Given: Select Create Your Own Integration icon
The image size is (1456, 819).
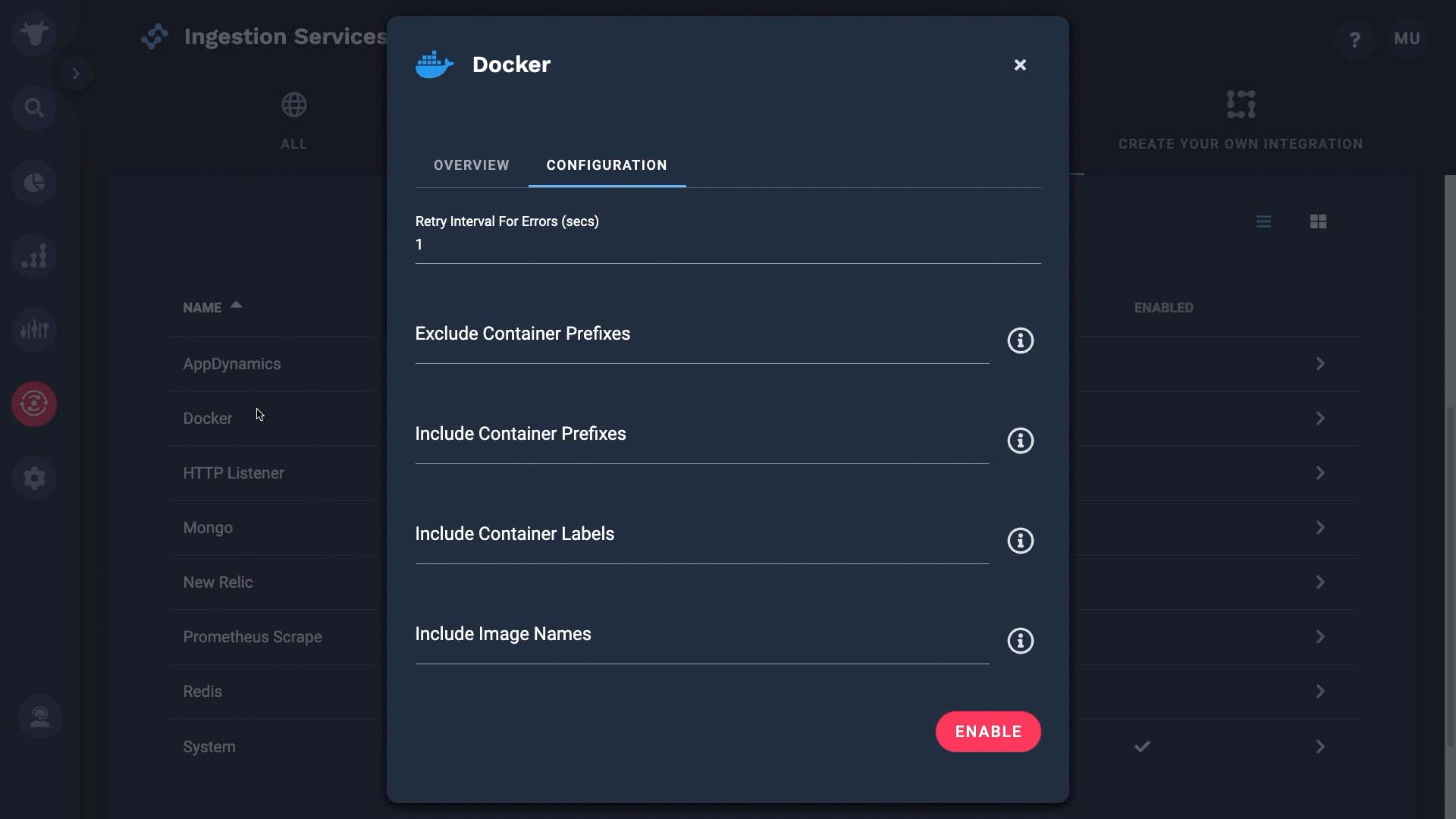Looking at the screenshot, I should (1241, 105).
